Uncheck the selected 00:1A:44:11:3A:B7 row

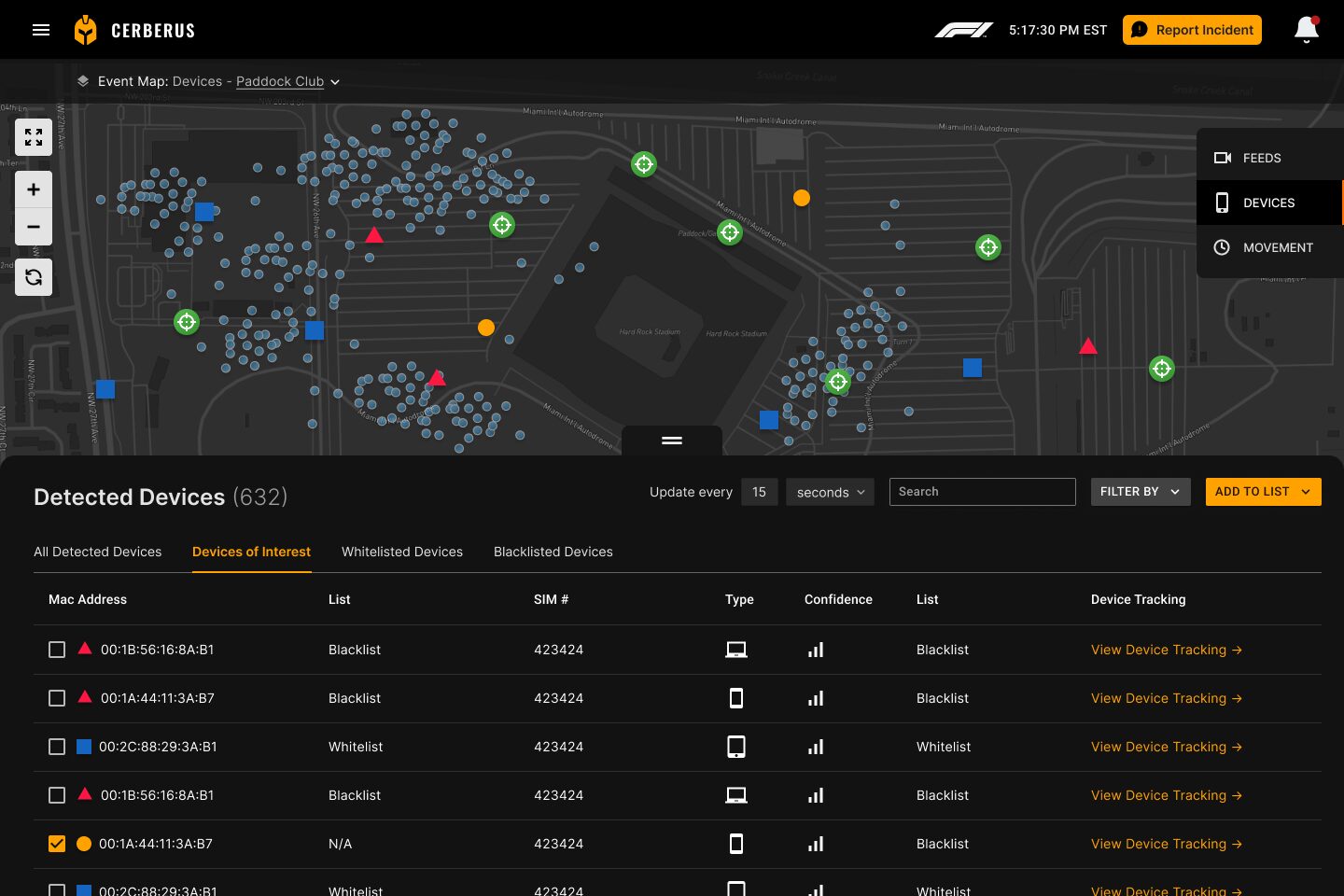(57, 844)
